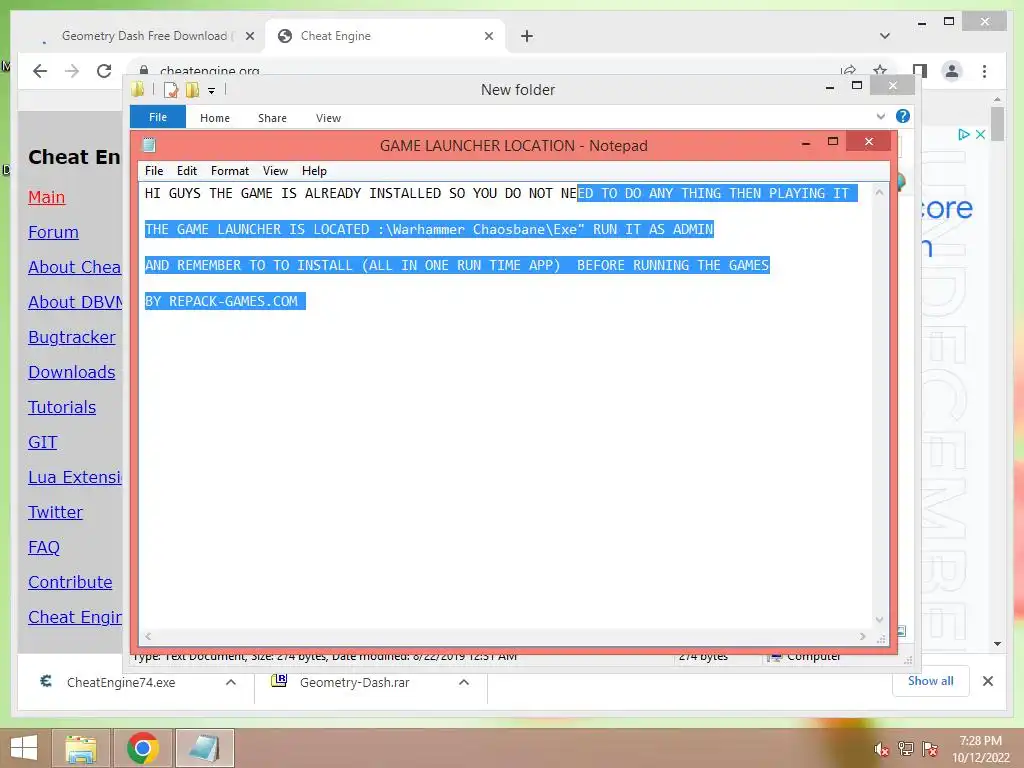Switch to View ribbon tab in Explorer

(328, 118)
